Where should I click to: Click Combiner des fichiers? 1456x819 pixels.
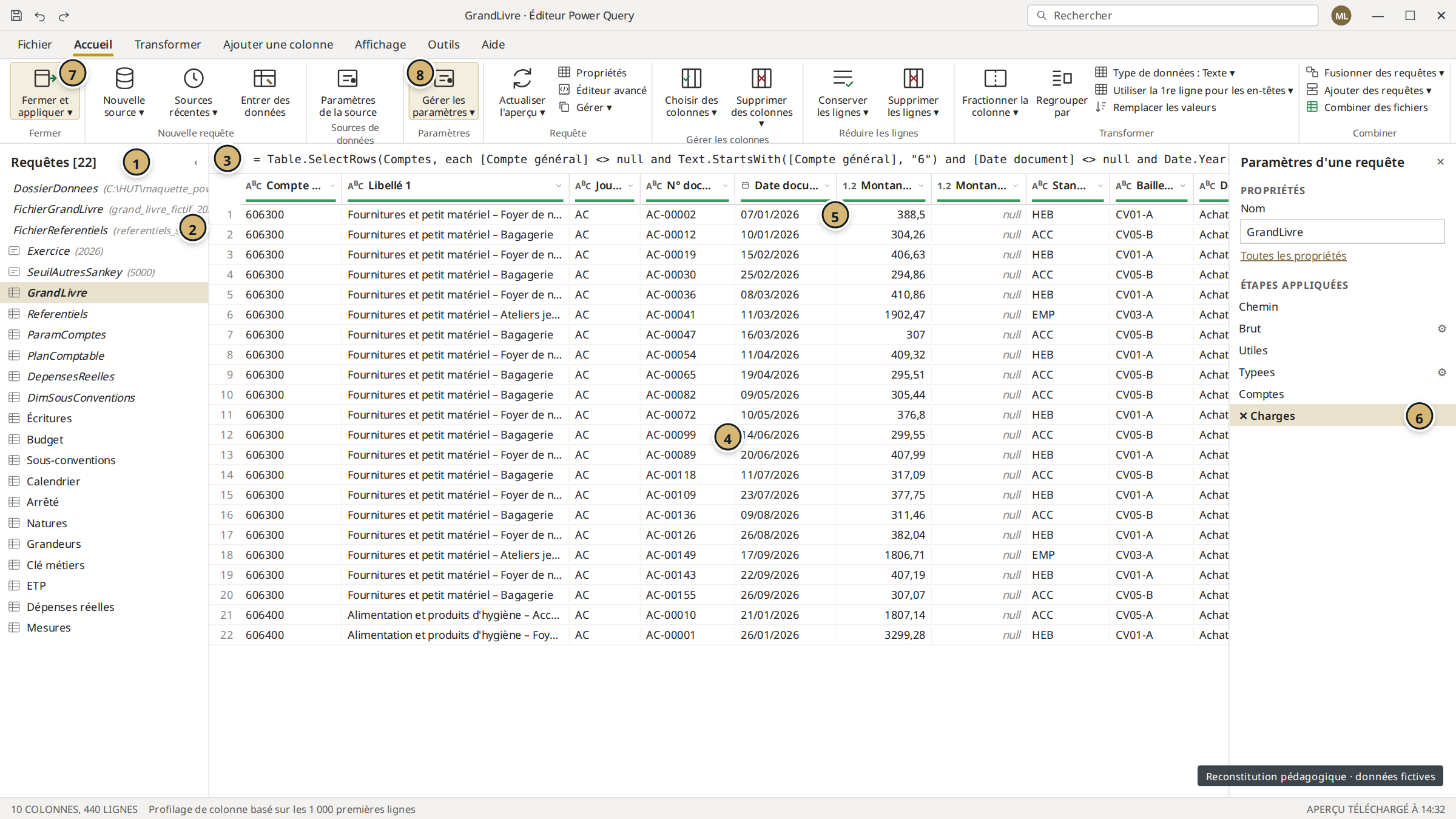[x=1367, y=107]
